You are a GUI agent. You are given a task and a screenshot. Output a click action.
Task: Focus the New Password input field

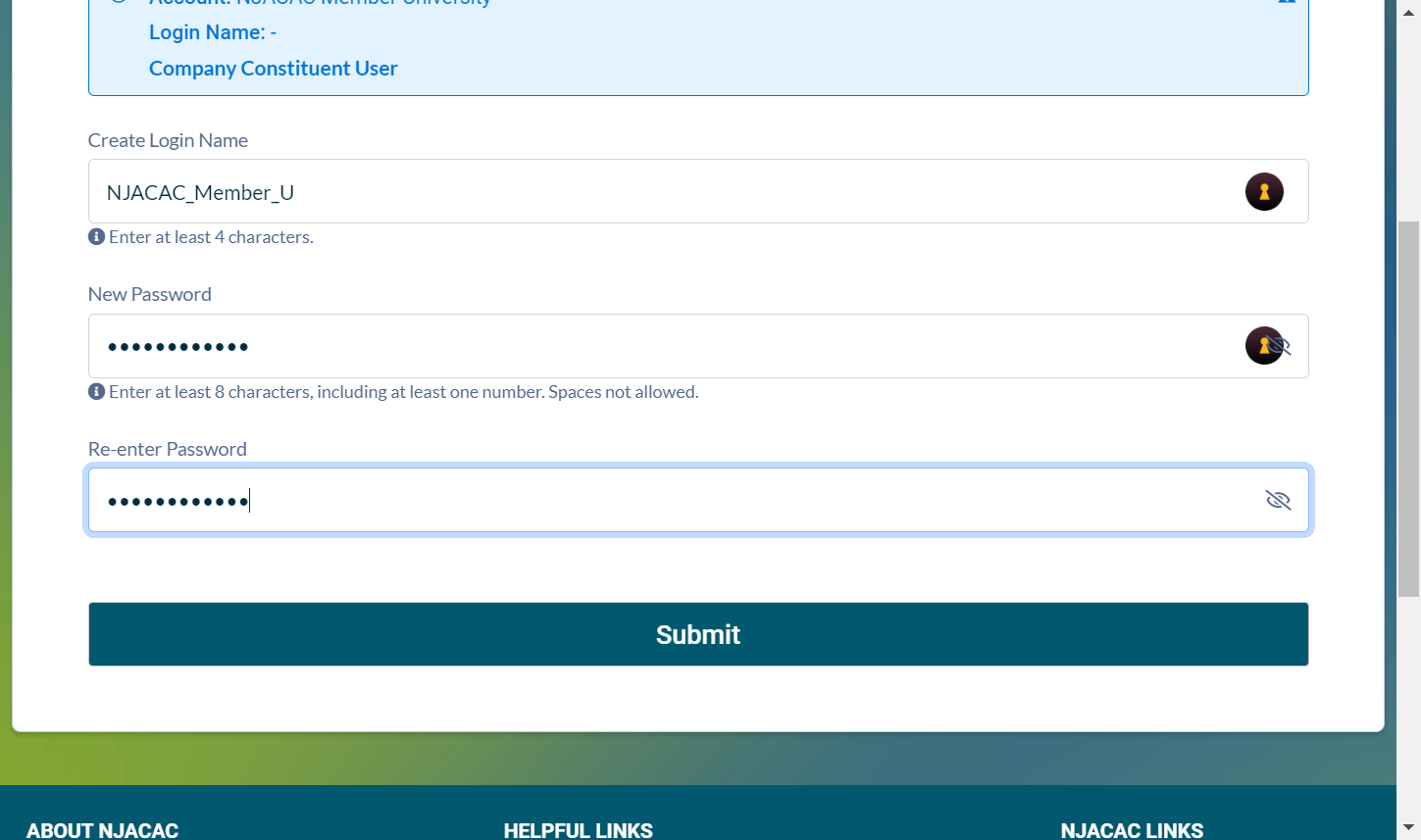[x=698, y=346]
